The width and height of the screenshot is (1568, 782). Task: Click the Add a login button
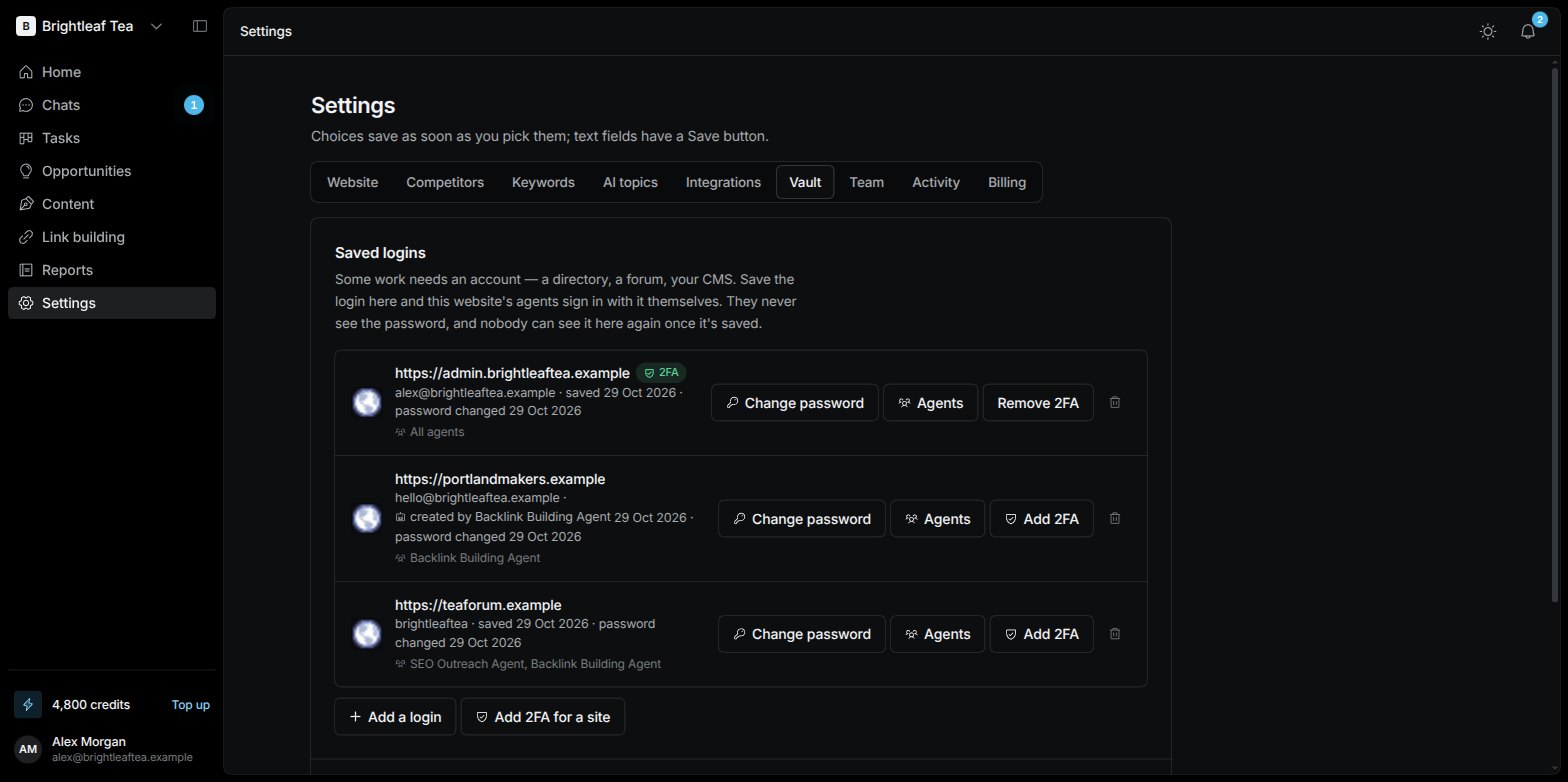pyautogui.click(x=395, y=717)
